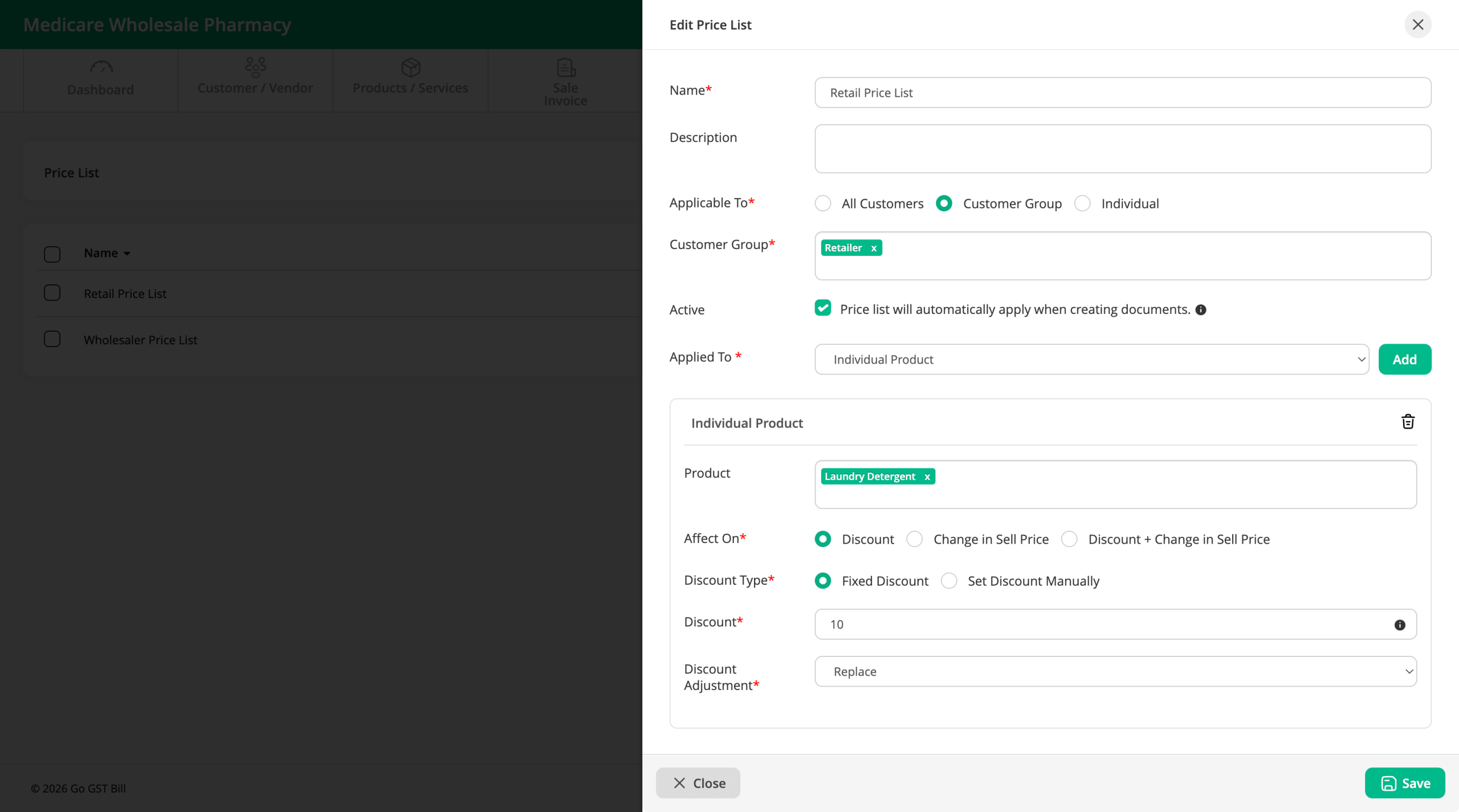Remove the Retailer tag with x
The image size is (1459, 812).
[x=874, y=248]
